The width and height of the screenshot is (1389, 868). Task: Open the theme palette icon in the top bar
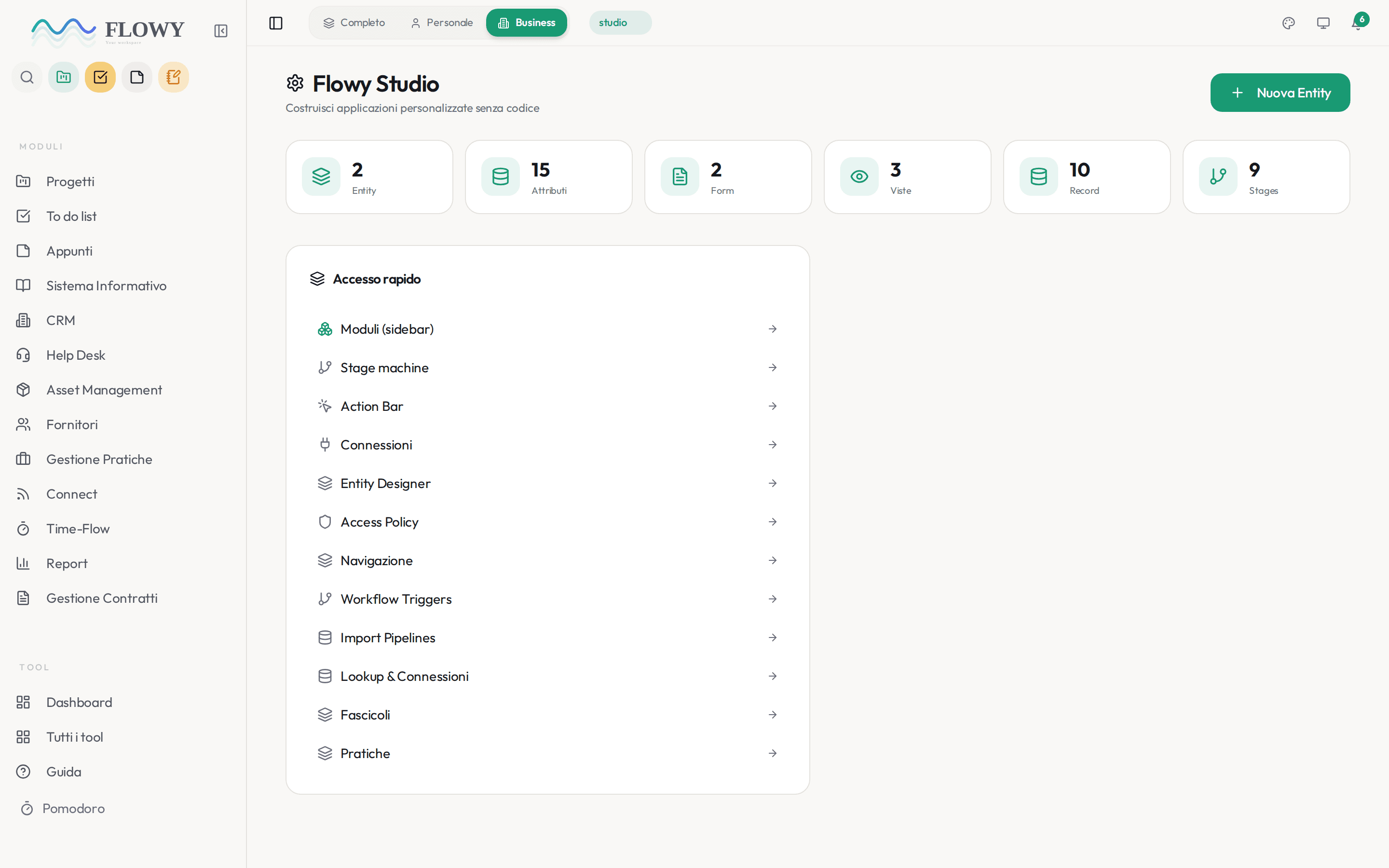(x=1289, y=23)
